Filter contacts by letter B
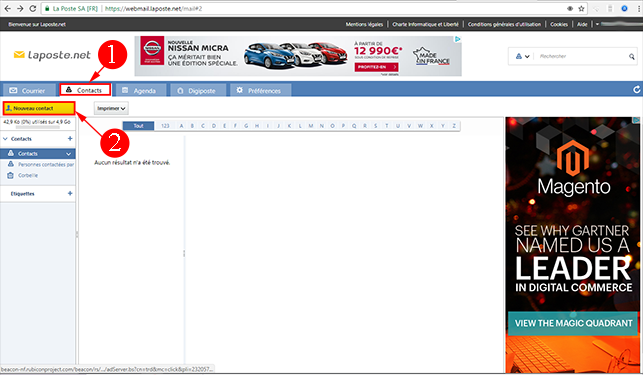This screenshot has height=375, width=643. (192, 126)
